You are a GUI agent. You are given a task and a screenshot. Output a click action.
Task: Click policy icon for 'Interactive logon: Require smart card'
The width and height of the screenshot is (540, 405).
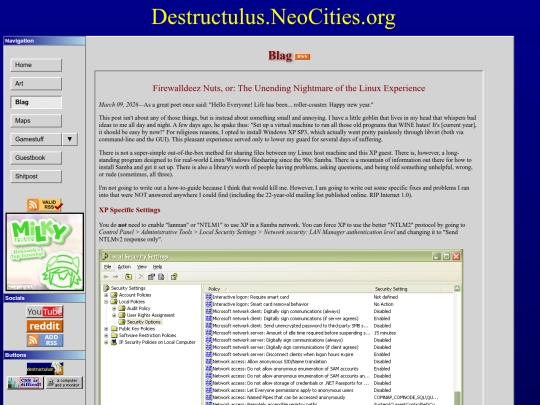(x=209, y=297)
